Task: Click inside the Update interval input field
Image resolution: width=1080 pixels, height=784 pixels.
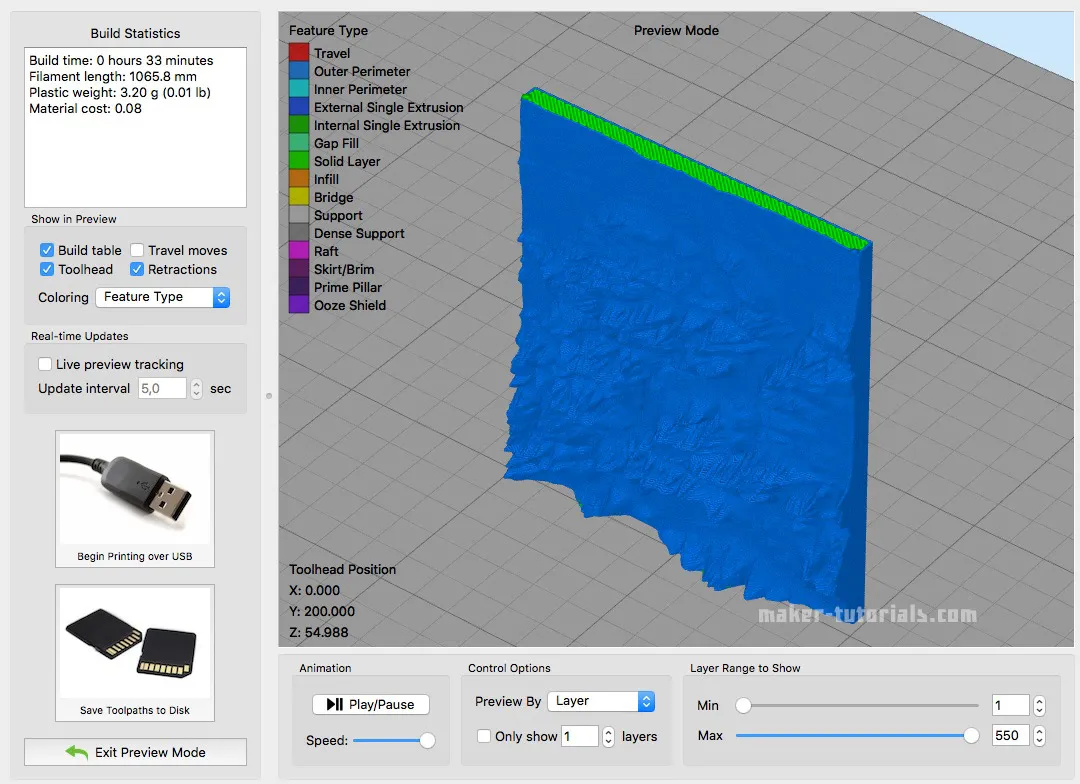Action: [x=160, y=388]
